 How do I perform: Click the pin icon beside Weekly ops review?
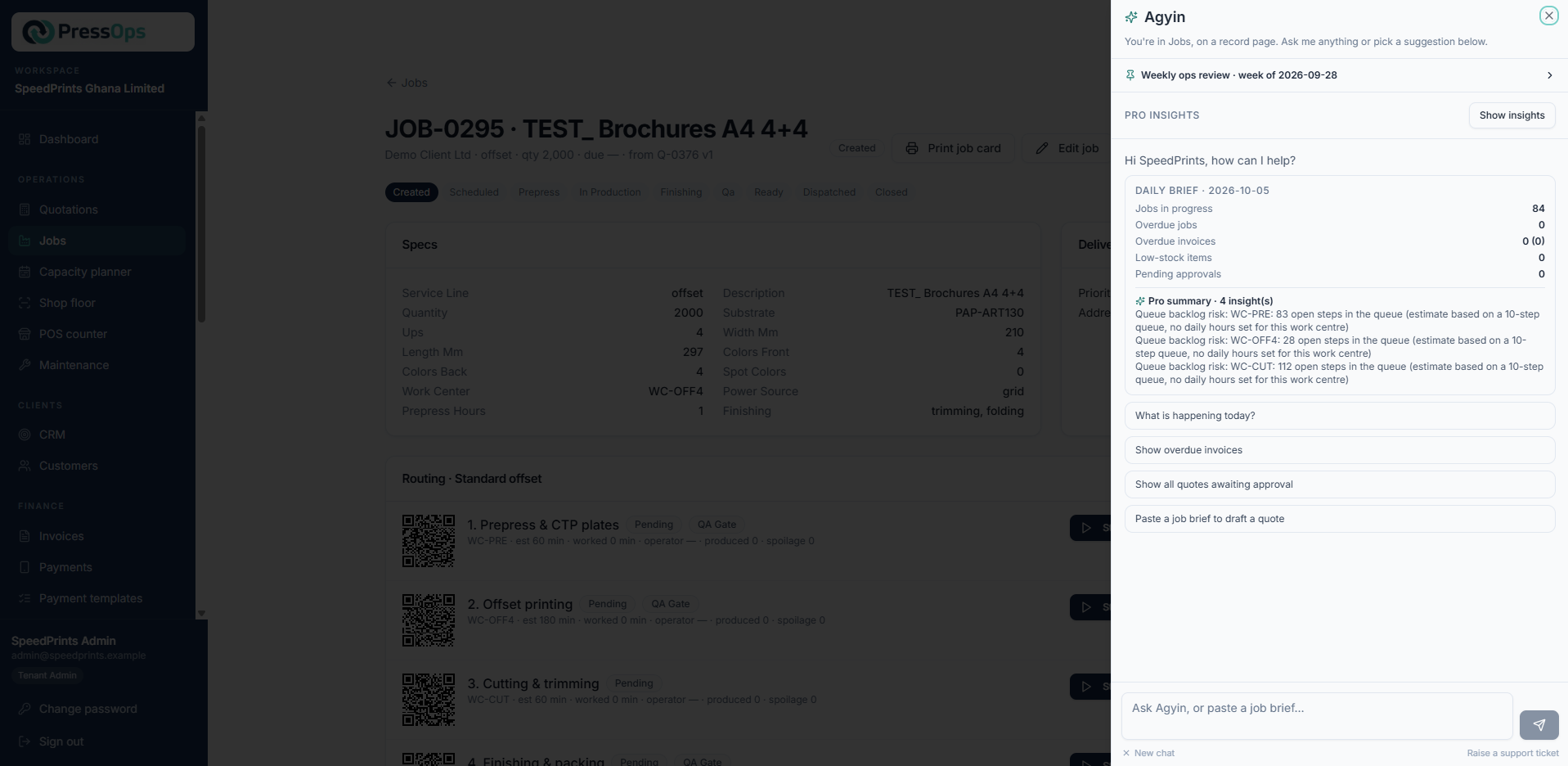coord(1130,75)
